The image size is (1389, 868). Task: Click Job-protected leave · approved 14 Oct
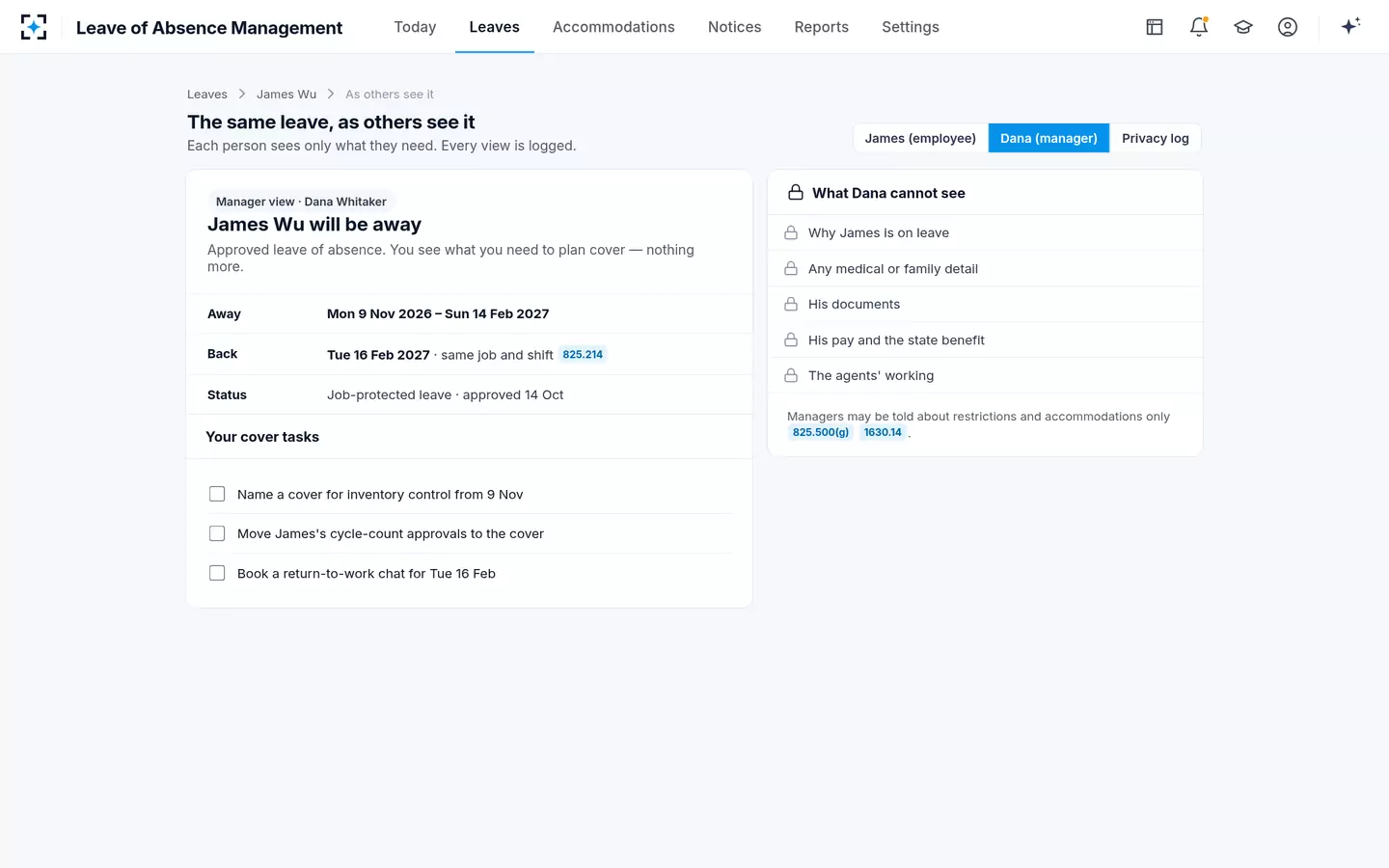click(x=445, y=394)
